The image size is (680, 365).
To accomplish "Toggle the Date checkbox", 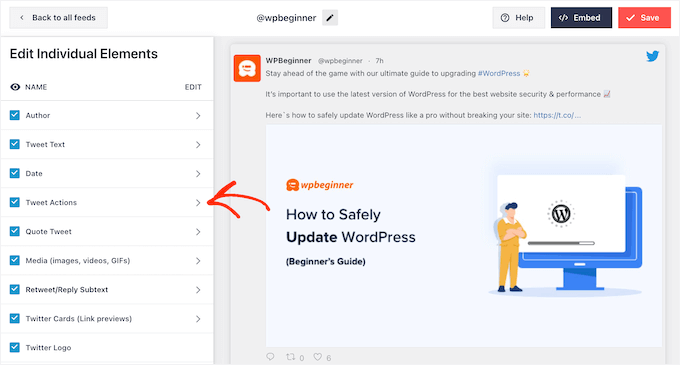I will tap(15, 173).
